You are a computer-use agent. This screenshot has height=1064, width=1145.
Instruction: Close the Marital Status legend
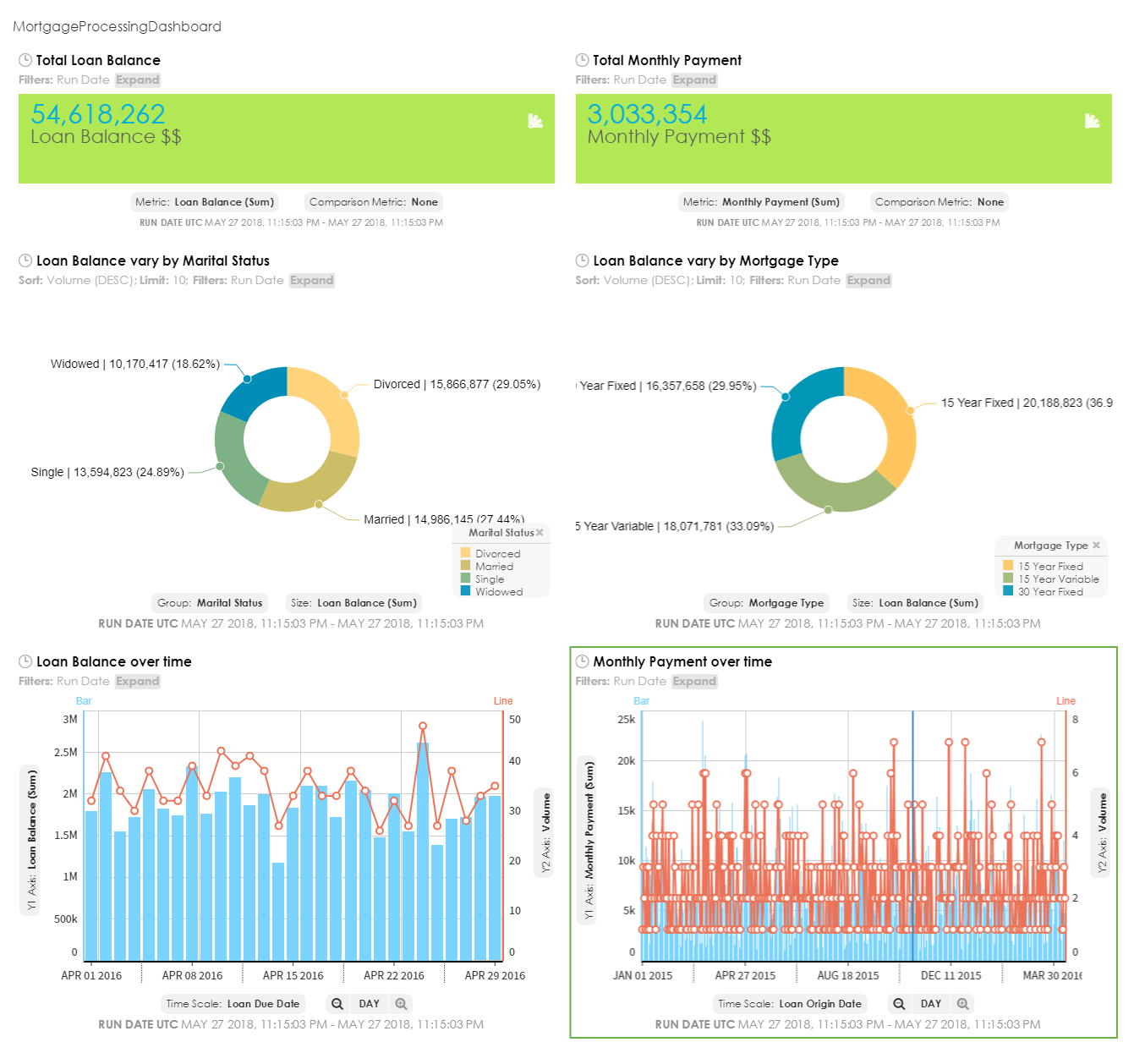pyautogui.click(x=540, y=533)
